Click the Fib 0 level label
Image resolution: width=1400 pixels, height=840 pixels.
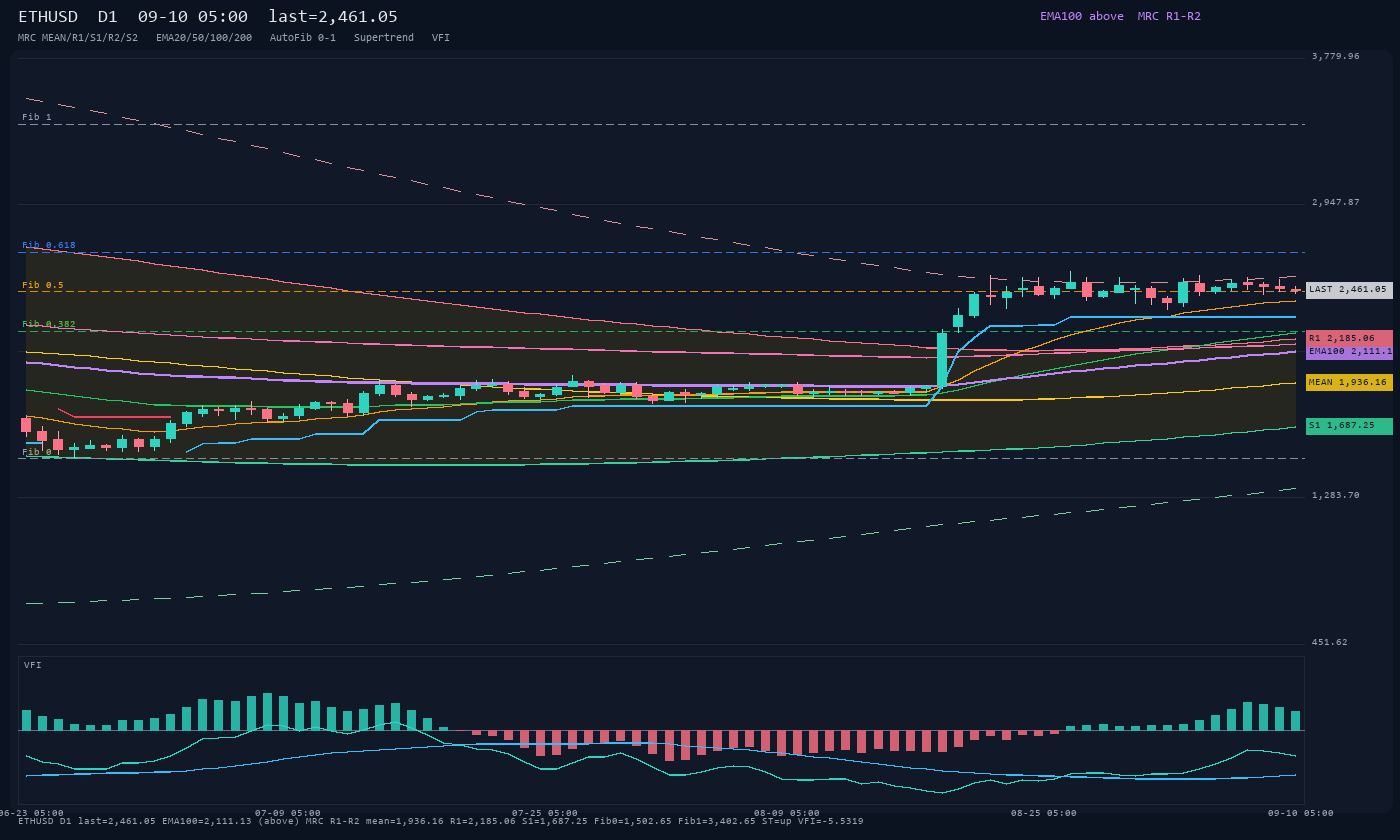coord(37,452)
